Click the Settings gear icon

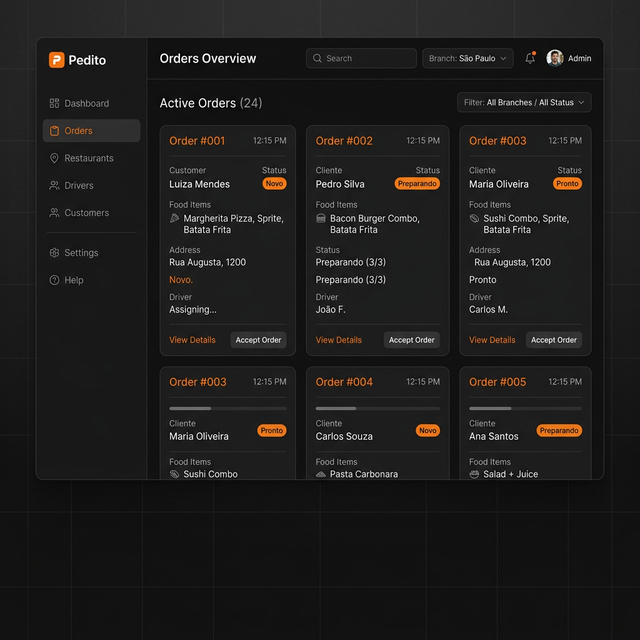(x=54, y=253)
